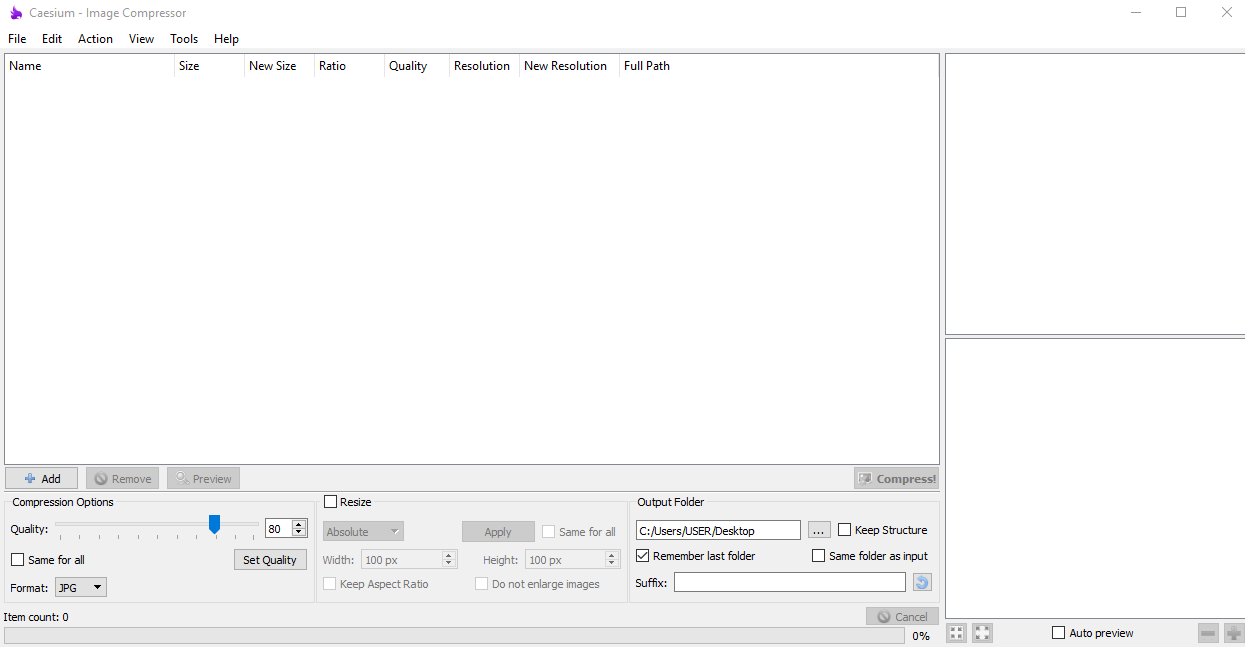
Task: Sort by New Resolution column header
Action: [569, 66]
